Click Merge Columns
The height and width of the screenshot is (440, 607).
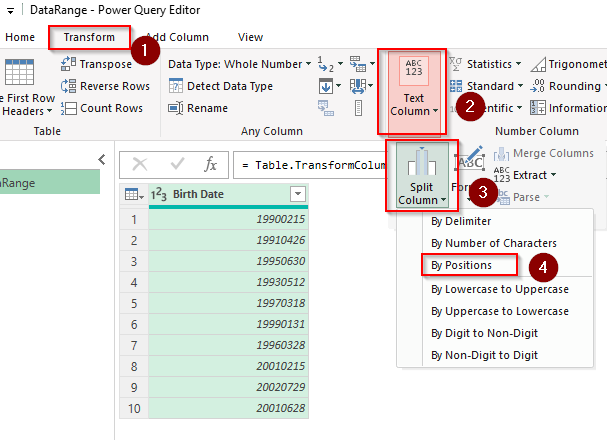[x=544, y=154]
